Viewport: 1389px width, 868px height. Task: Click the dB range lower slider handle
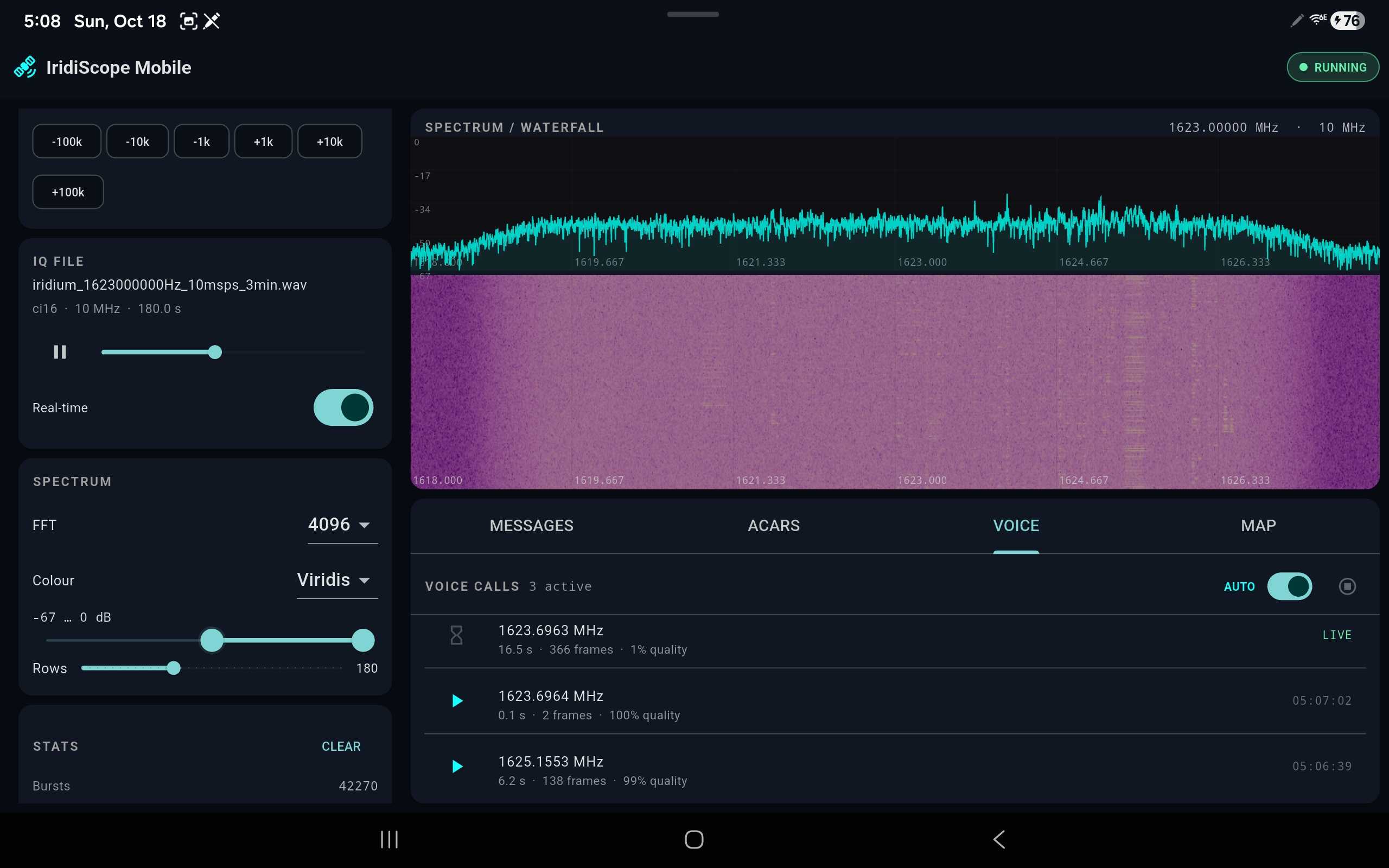coord(212,640)
